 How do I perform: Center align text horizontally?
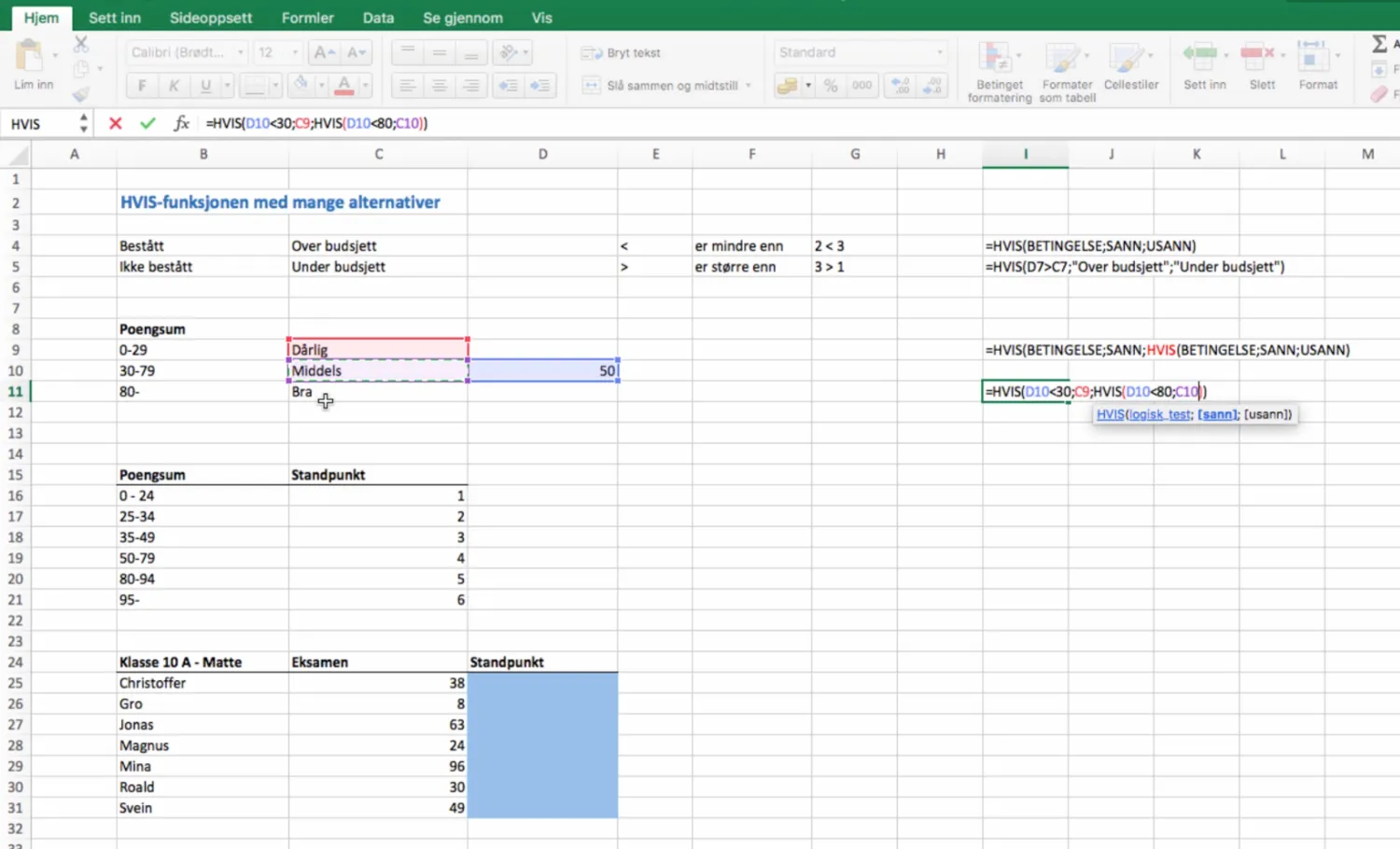[x=439, y=86]
